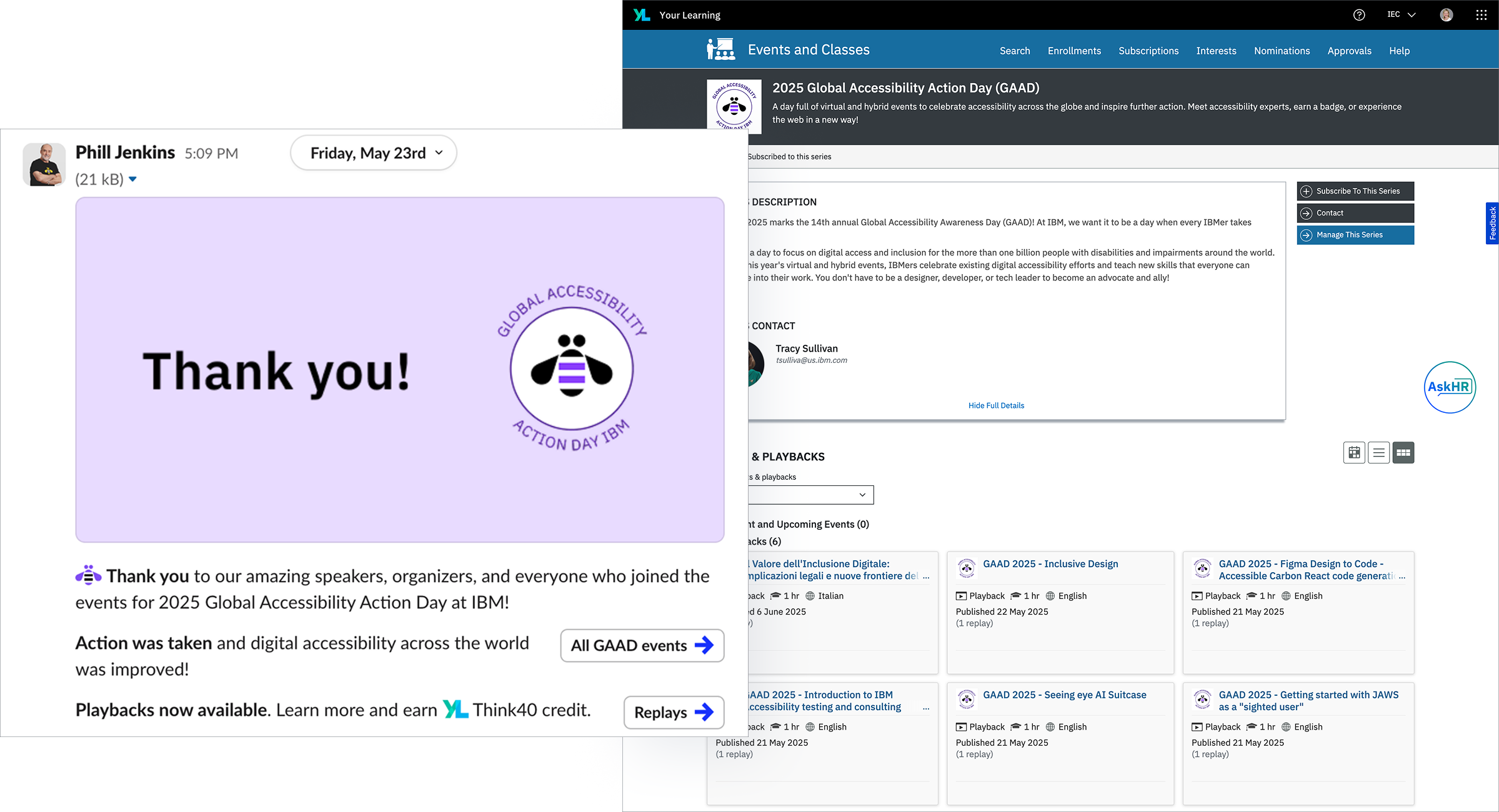Viewport: 1499px width, 812px height.
Task: Go to Approvals
Action: pos(1349,51)
